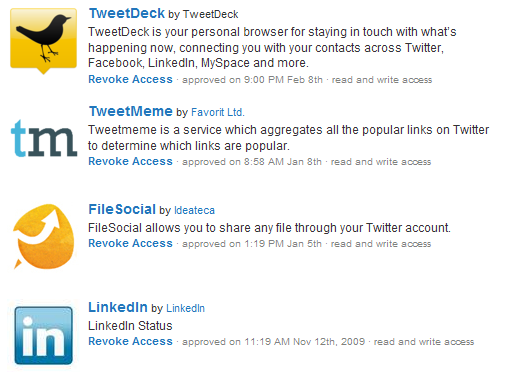Click the FileSocial orange egg icon
Viewport: 509px width, 372px height.
tap(44, 236)
